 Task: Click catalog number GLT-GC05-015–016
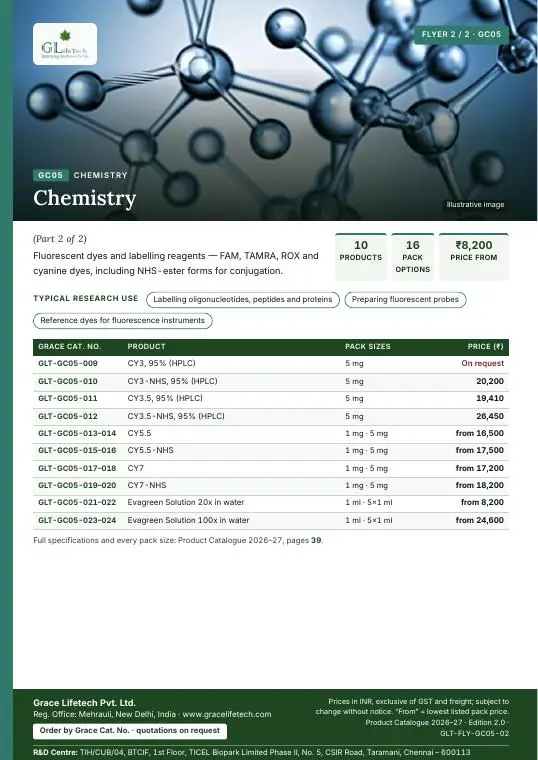pos(77,450)
